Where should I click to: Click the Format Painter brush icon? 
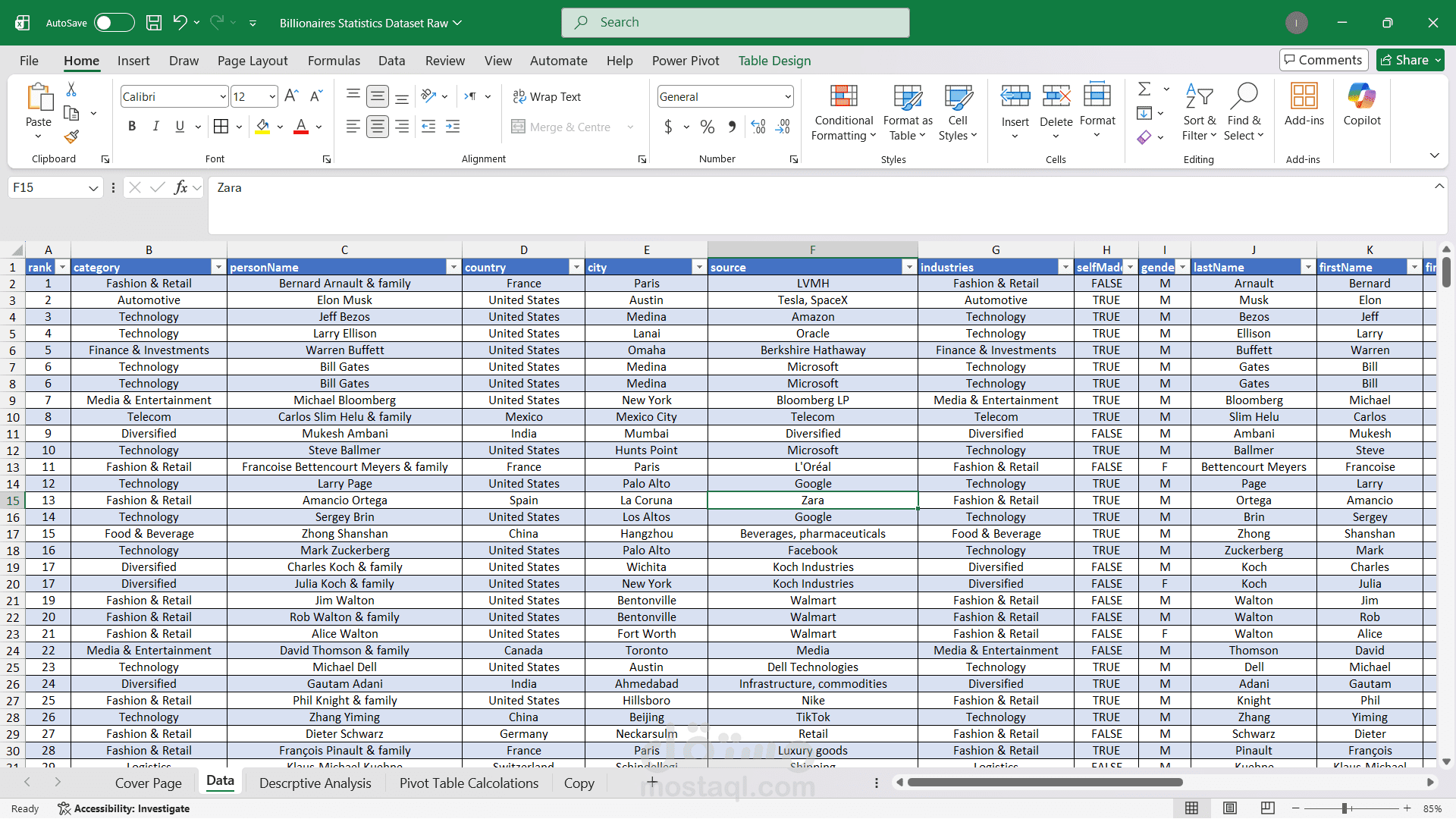pyautogui.click(x=71, y=137)
